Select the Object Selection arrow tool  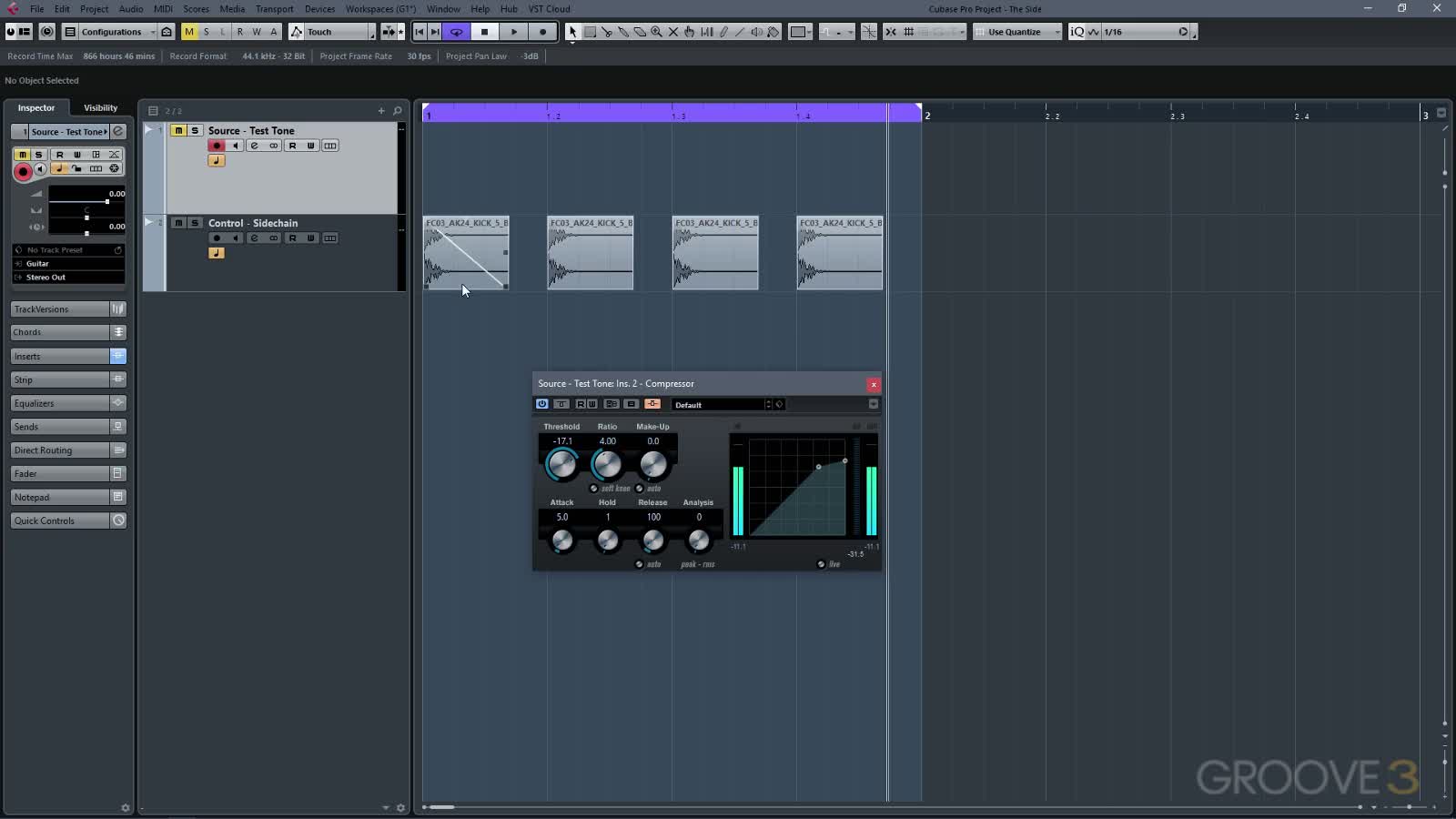tap(571, 31)
